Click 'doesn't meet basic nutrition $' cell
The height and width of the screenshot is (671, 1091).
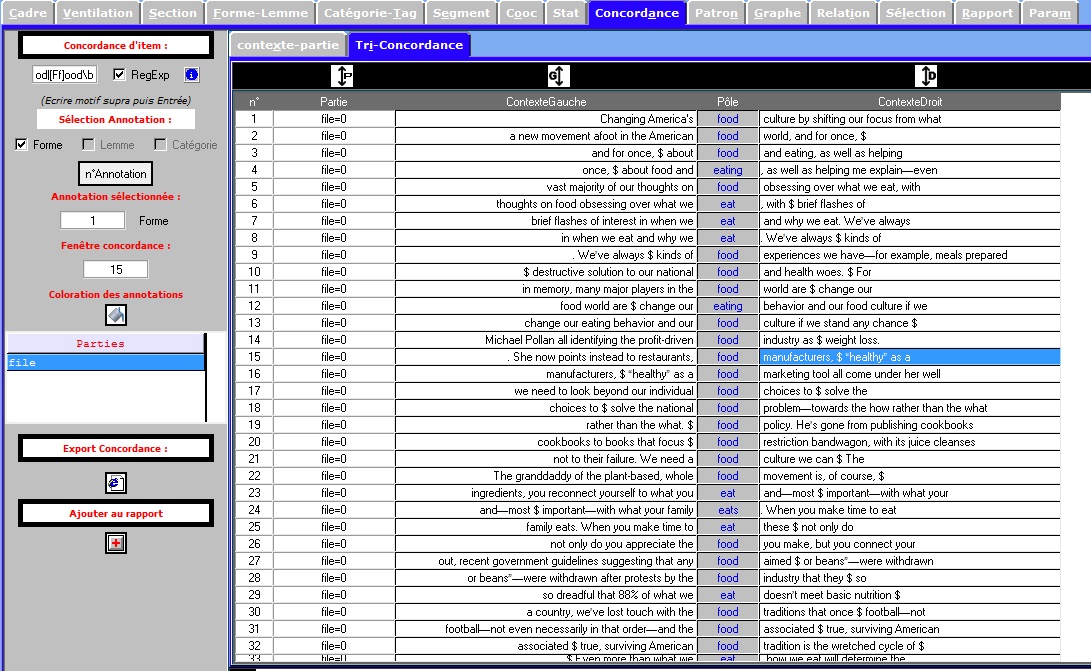(x=909, y=595)
